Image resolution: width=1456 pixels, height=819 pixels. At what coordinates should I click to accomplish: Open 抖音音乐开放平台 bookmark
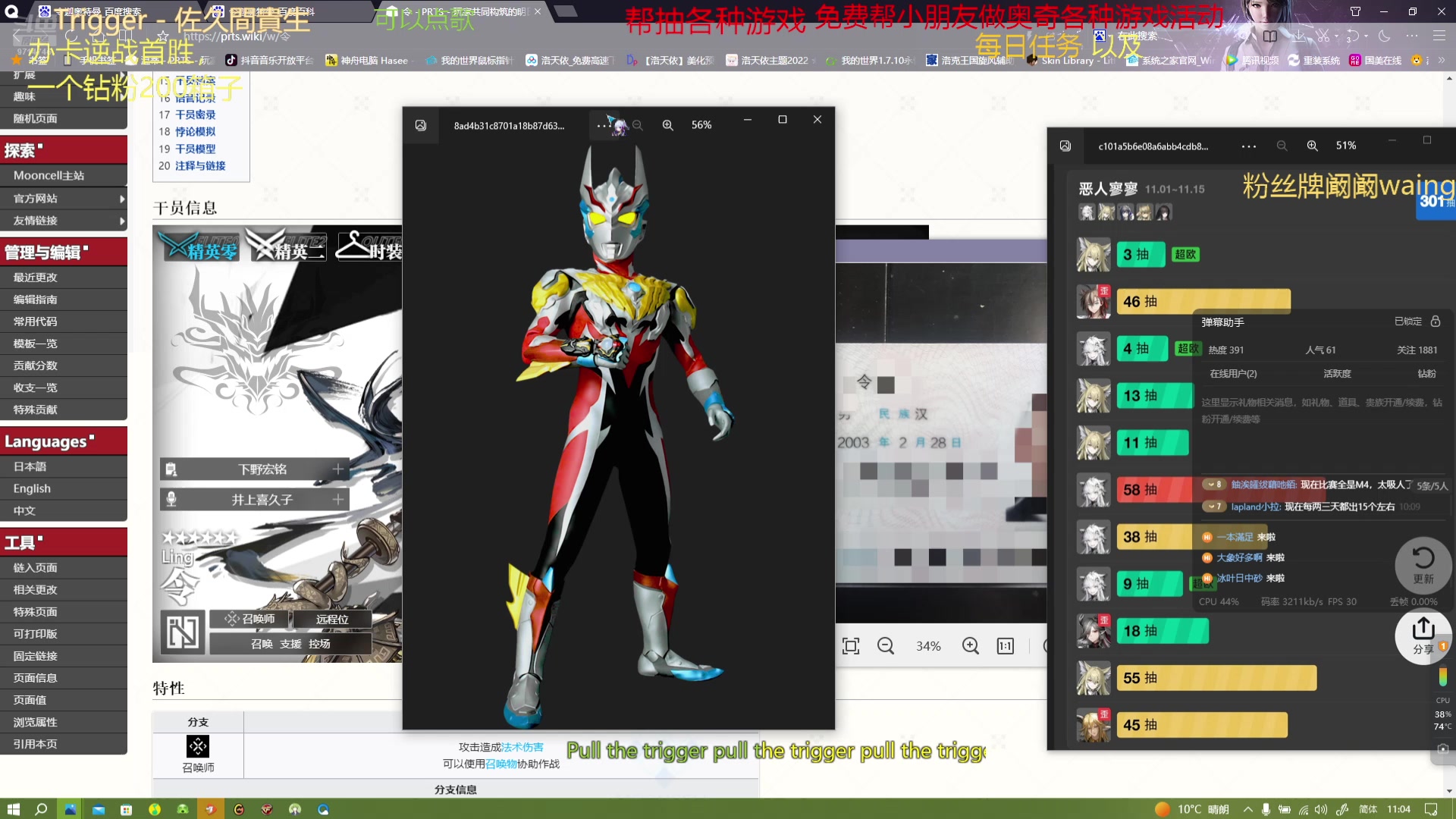[x=269, y=61]
